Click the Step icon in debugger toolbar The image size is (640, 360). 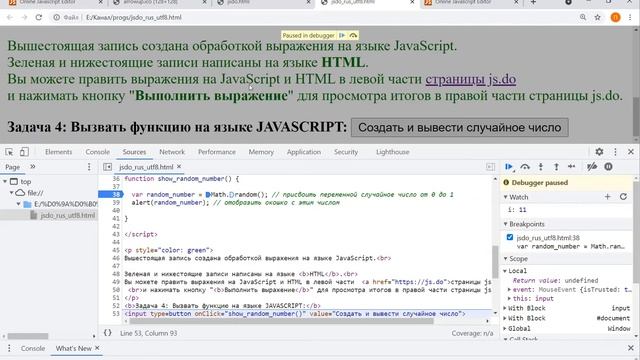pos(571,167)
